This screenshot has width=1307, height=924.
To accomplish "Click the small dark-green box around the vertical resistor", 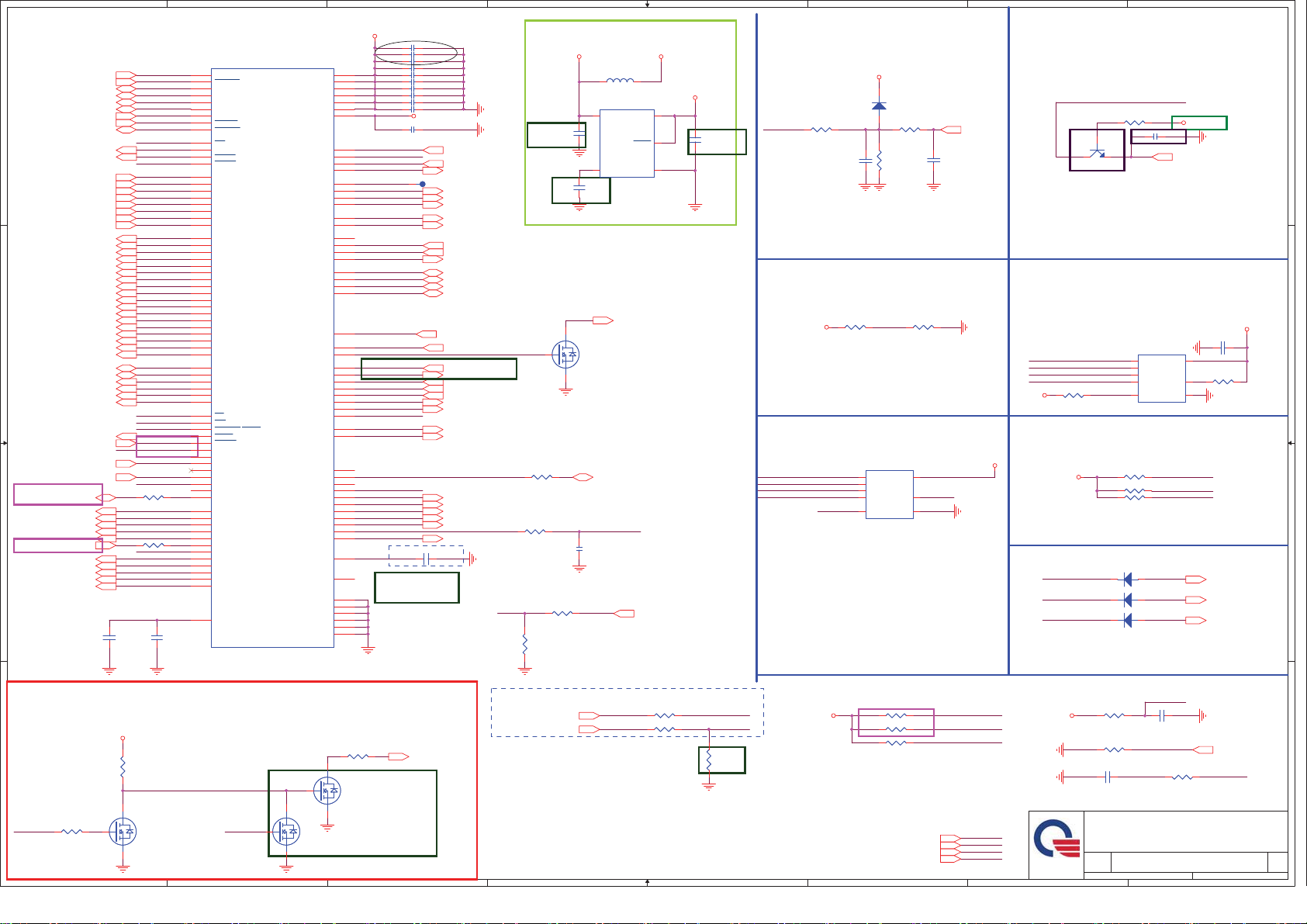I will click(x=721, y=760).
